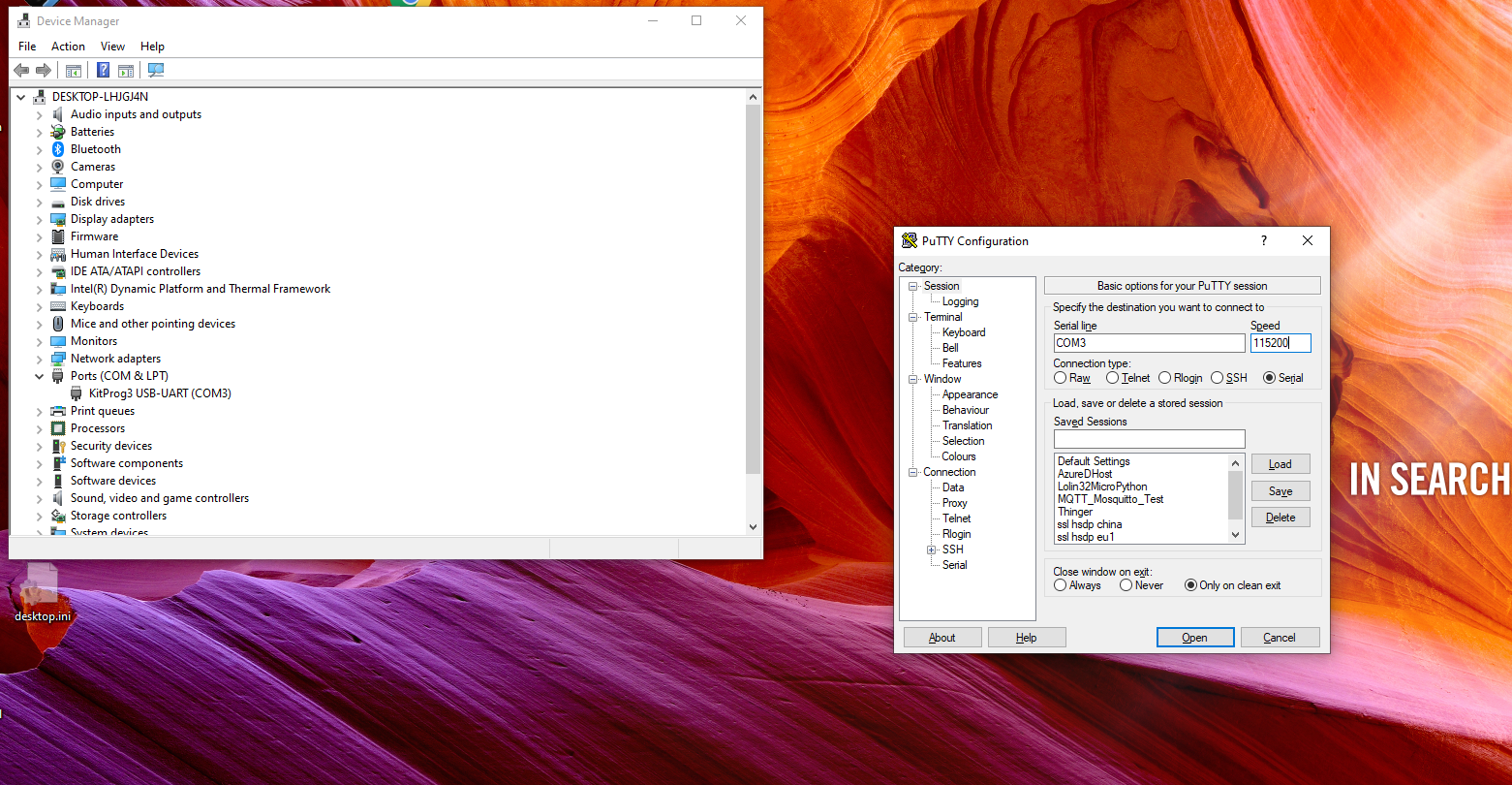Image resolution: width=1512 pixels, height=785 pixels.
Task: Expand the Bluetooth category arrow
Action: (x=40, y=149)
